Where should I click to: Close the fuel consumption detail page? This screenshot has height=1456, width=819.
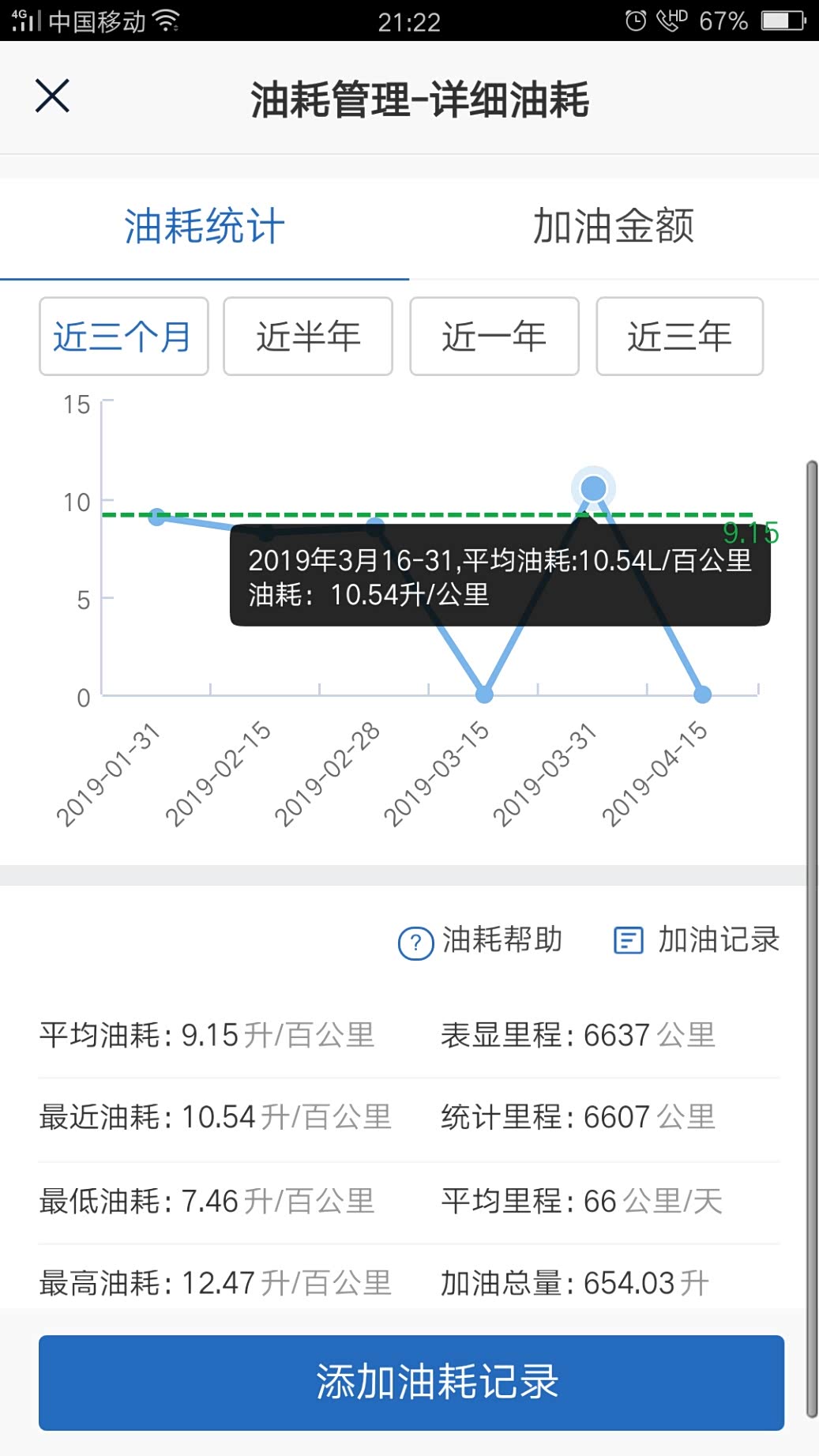(52, 96)
